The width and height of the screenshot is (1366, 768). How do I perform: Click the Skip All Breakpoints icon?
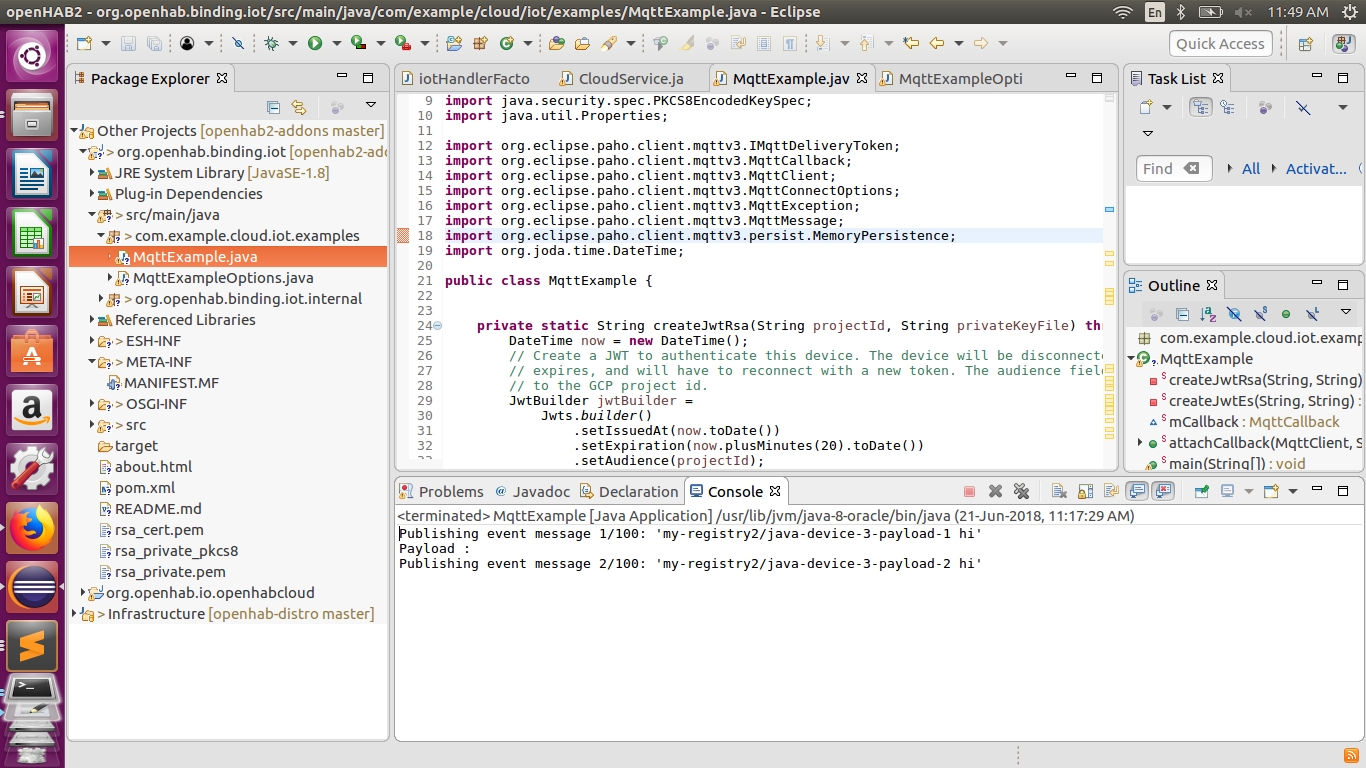(x=238, y=43)
